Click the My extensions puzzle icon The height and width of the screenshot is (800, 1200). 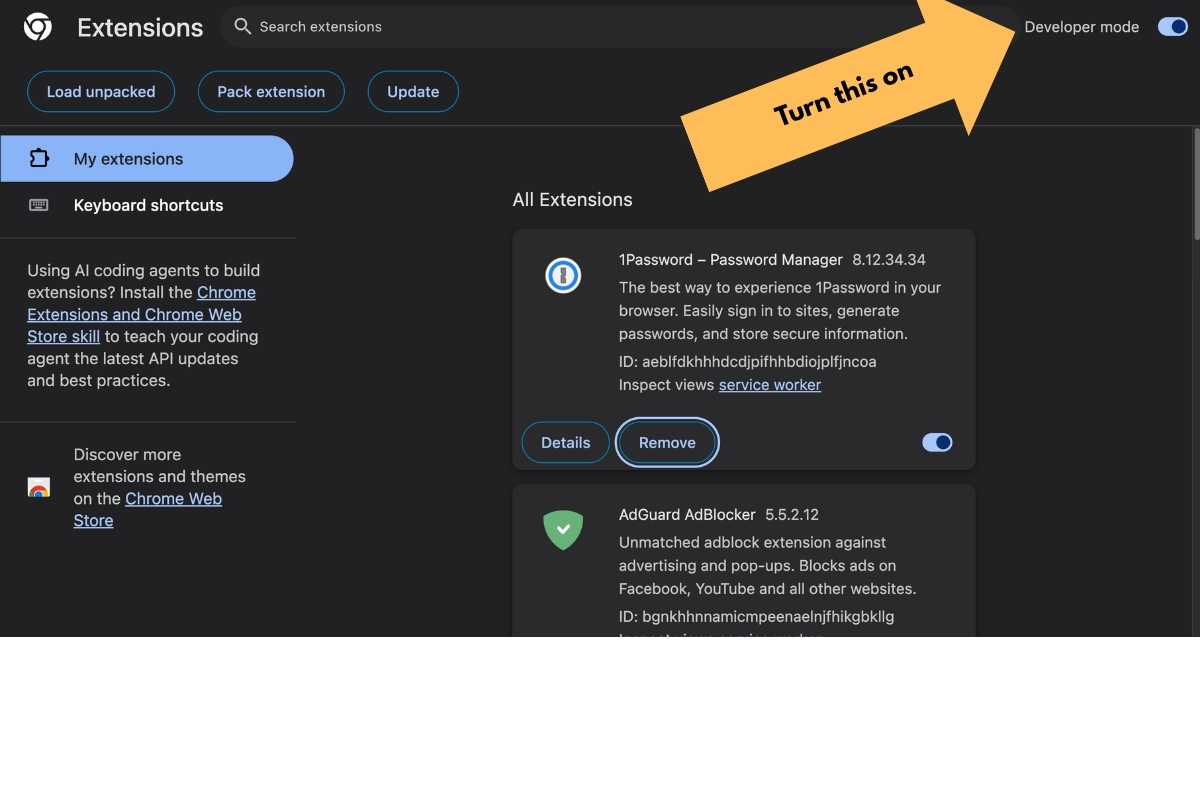coord(39,158)
